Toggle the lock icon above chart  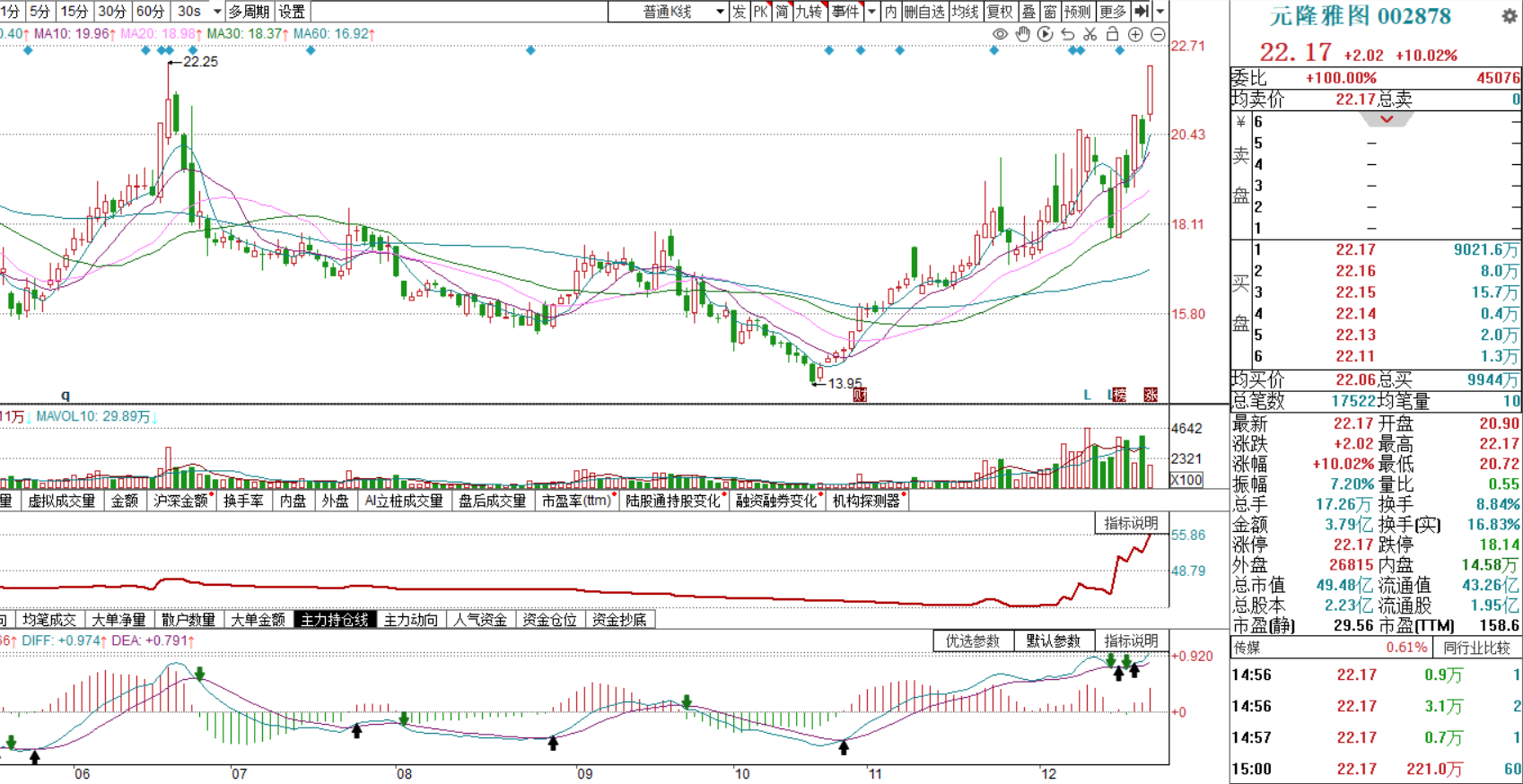click(x=1112, y=34)
